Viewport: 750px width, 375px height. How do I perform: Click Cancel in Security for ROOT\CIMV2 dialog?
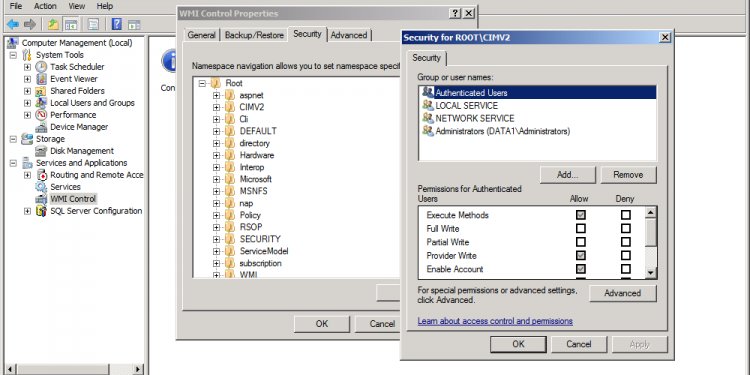pyautogui.click(x=579, y=344)
